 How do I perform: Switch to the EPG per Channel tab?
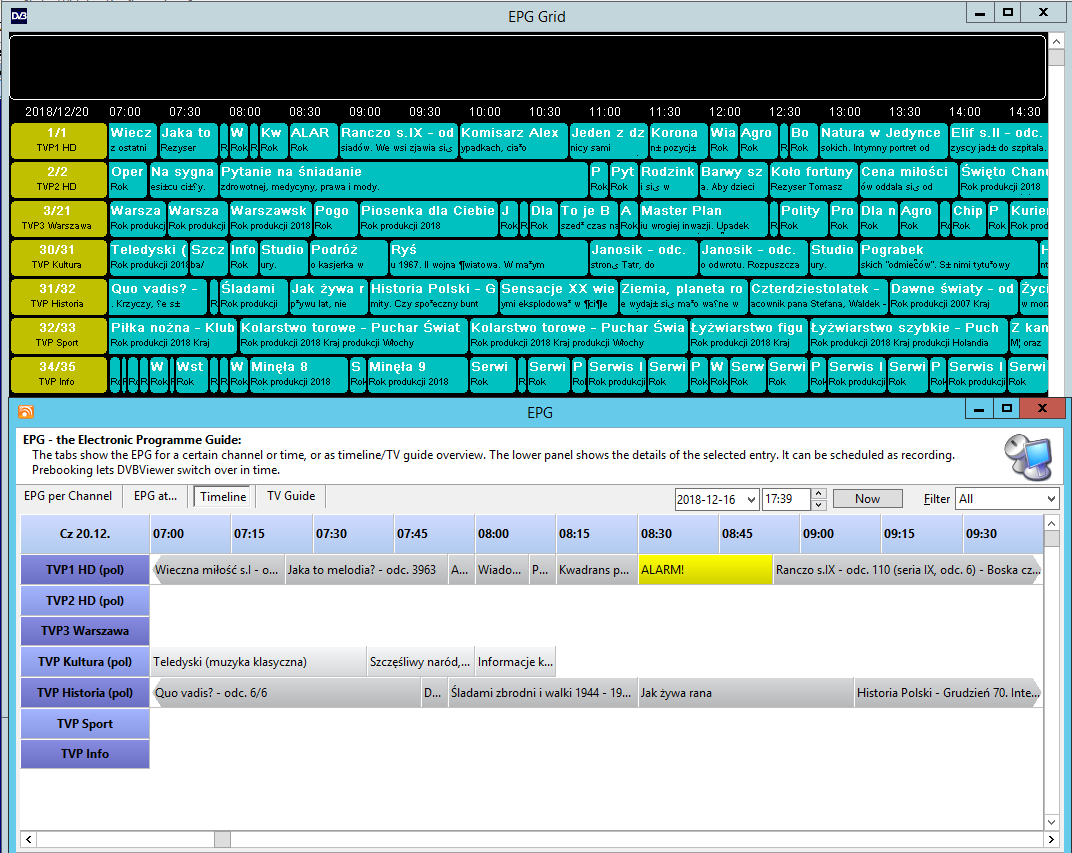click(x=68, y=496)
